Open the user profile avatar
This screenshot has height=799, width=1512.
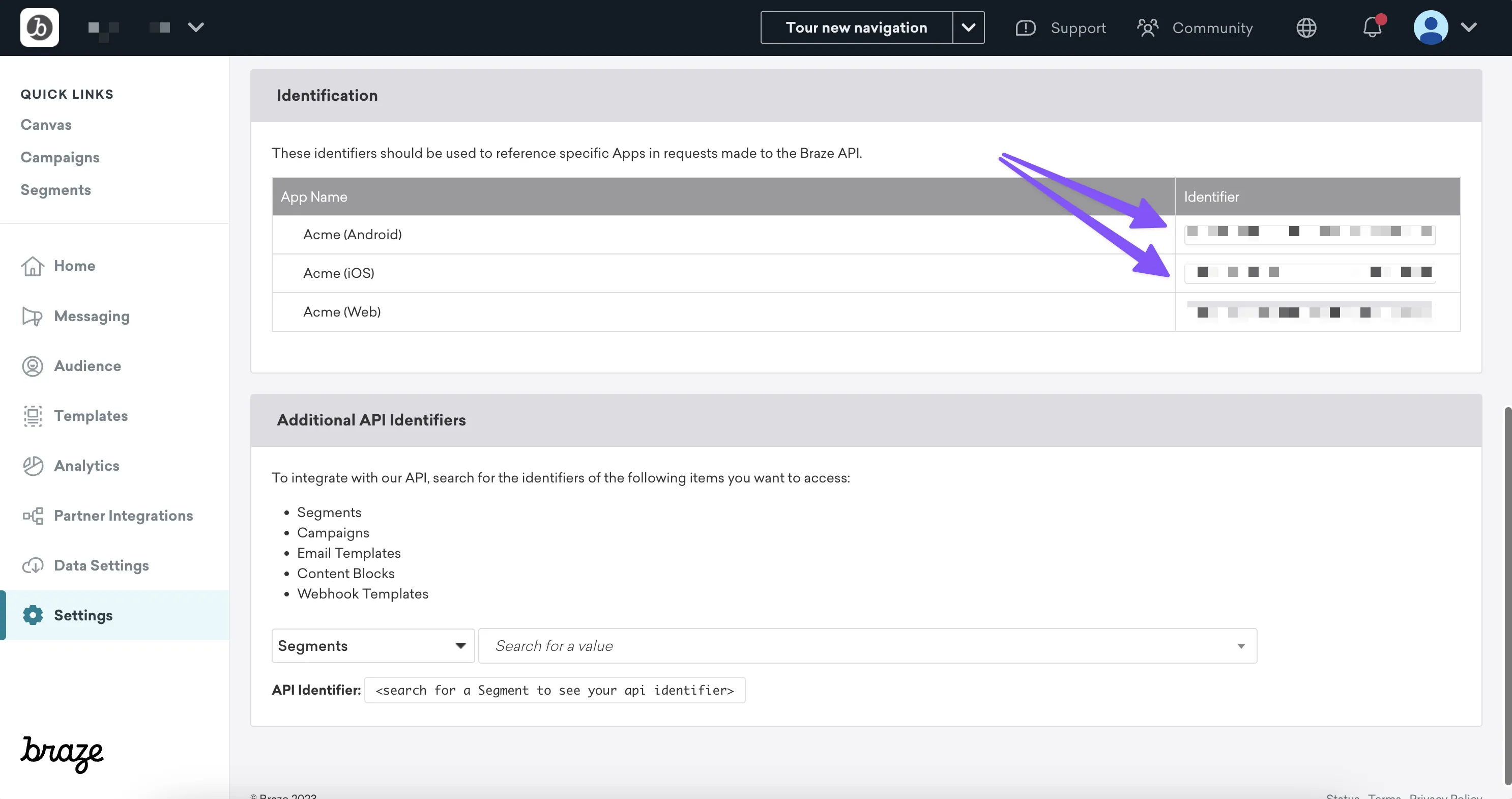click(x=1431, y=27)
